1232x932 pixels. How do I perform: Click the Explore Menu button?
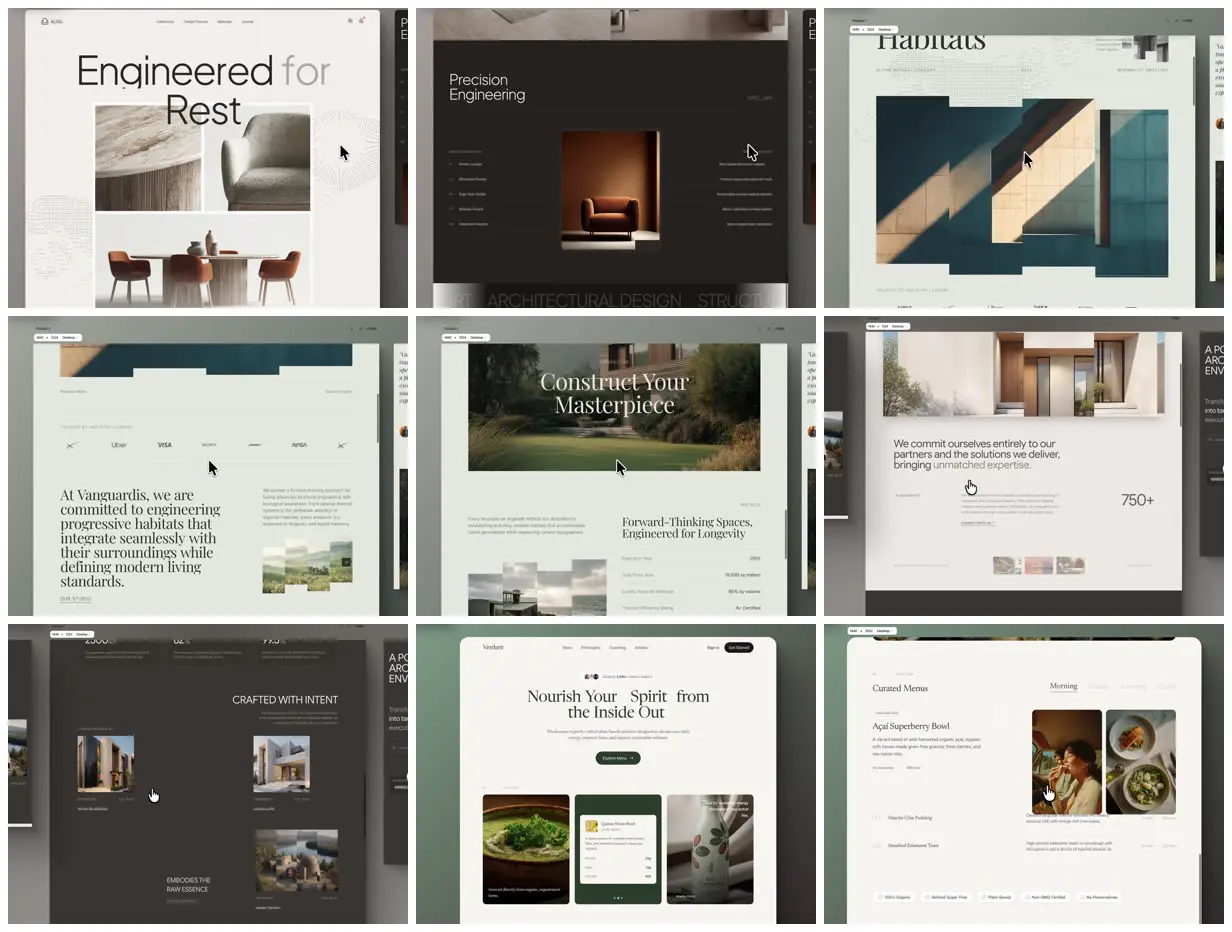coord(618,758)
